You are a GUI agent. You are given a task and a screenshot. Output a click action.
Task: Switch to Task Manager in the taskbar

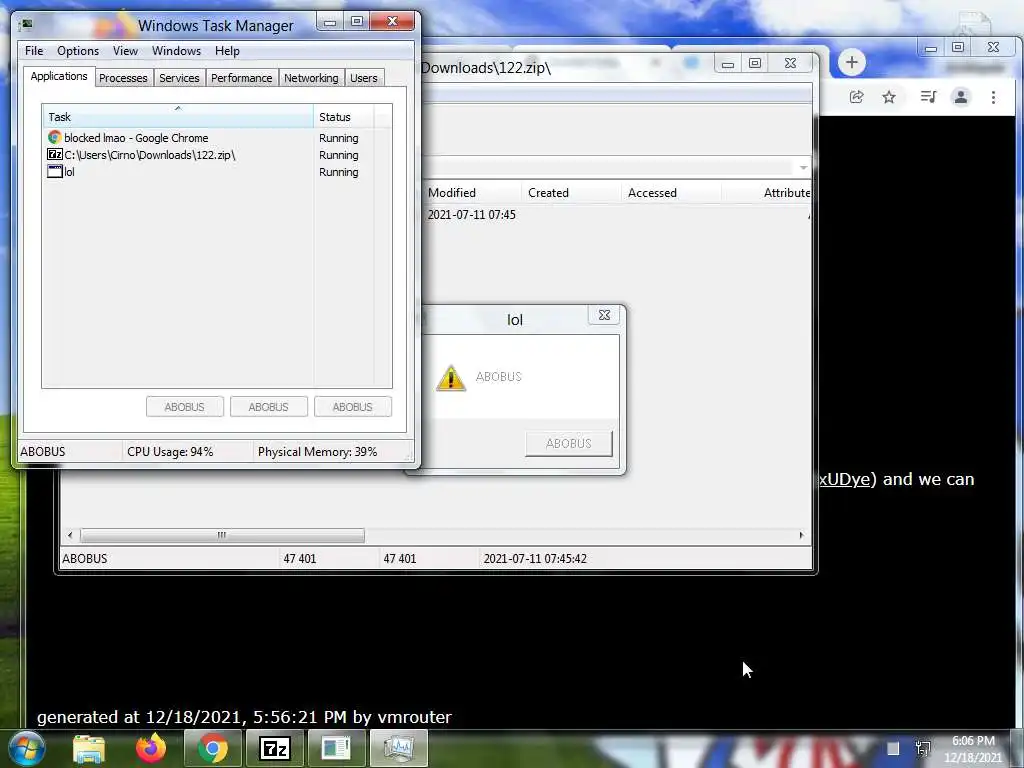tap(399, 748)
